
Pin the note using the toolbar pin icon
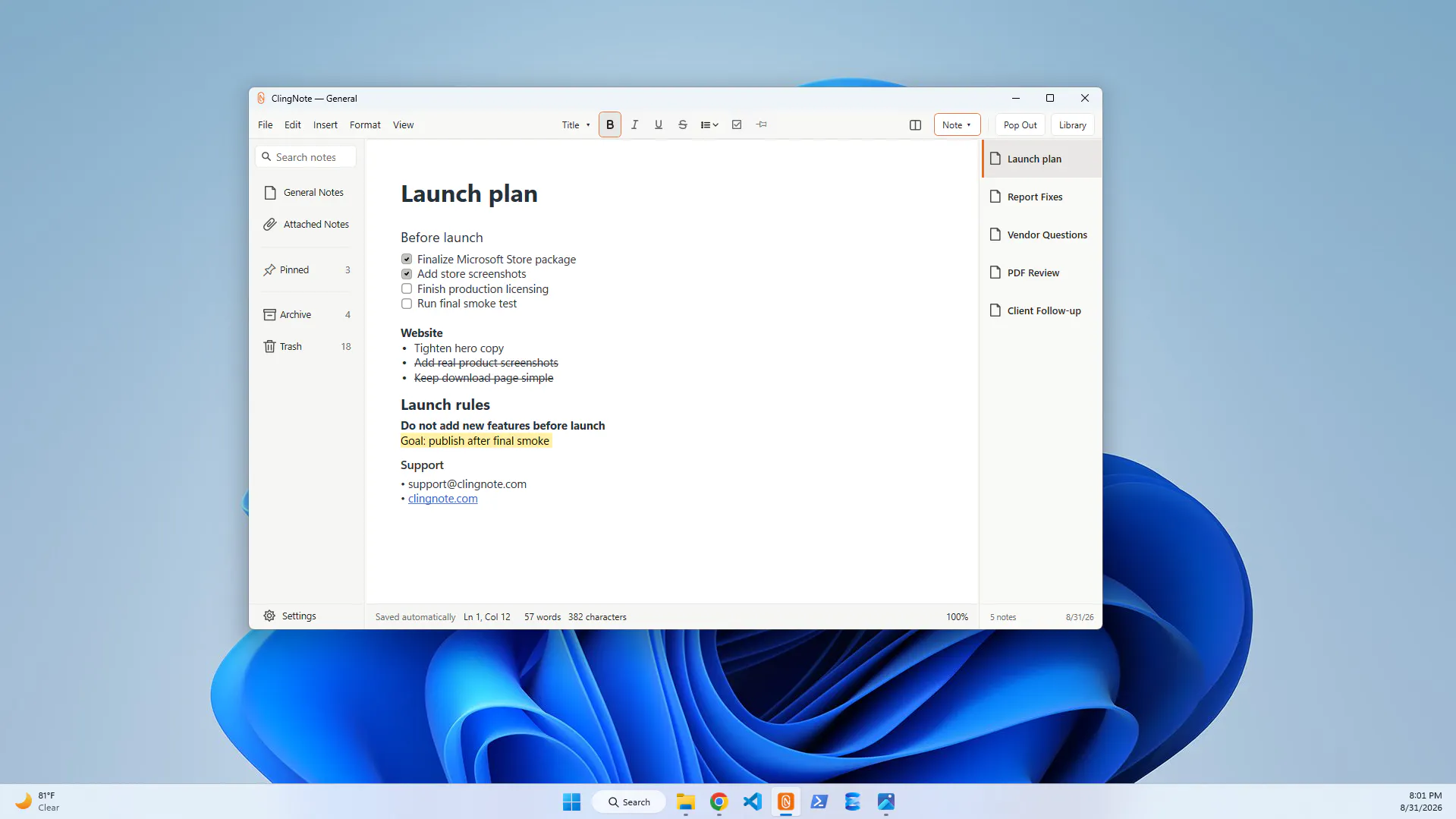pos(761,124)
